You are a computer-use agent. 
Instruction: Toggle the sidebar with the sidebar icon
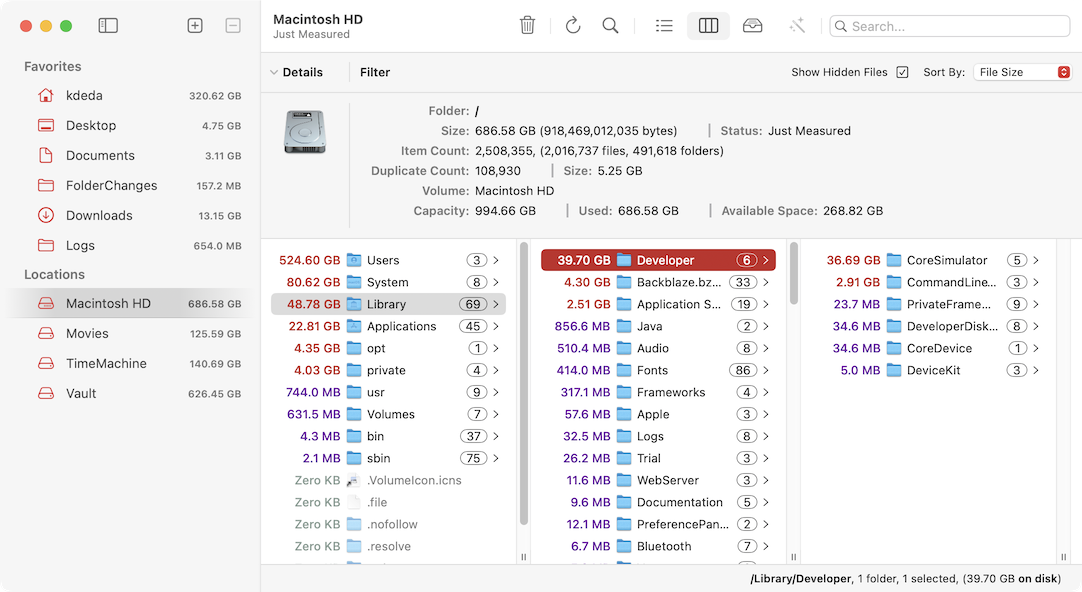click(108, 25)
